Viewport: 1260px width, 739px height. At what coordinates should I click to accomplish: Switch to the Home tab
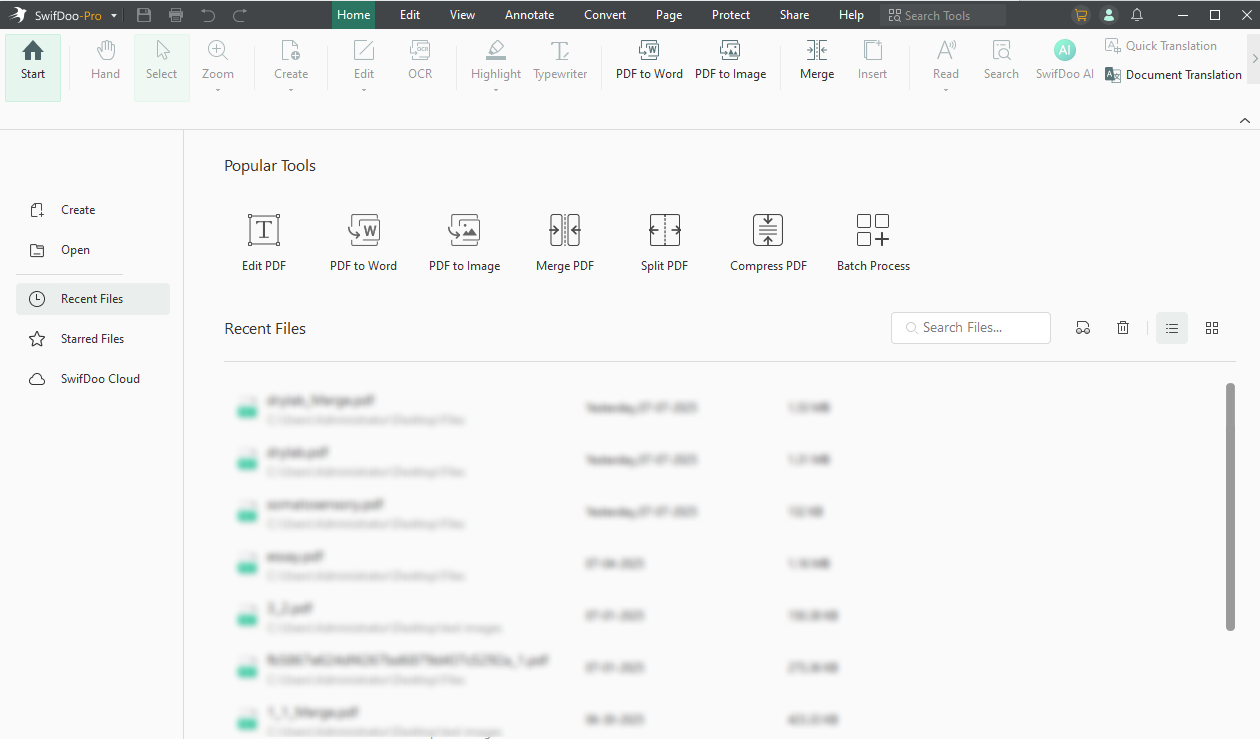pos(354,15)
